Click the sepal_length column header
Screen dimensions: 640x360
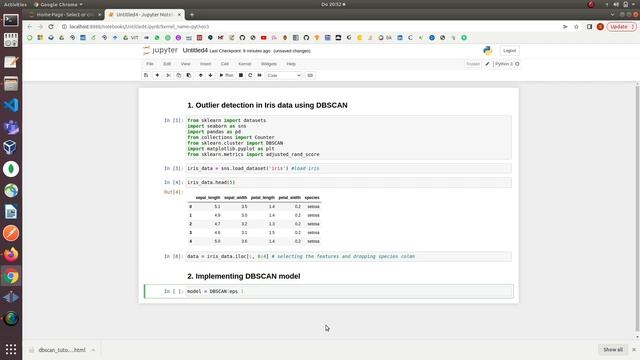coord(208,198)
